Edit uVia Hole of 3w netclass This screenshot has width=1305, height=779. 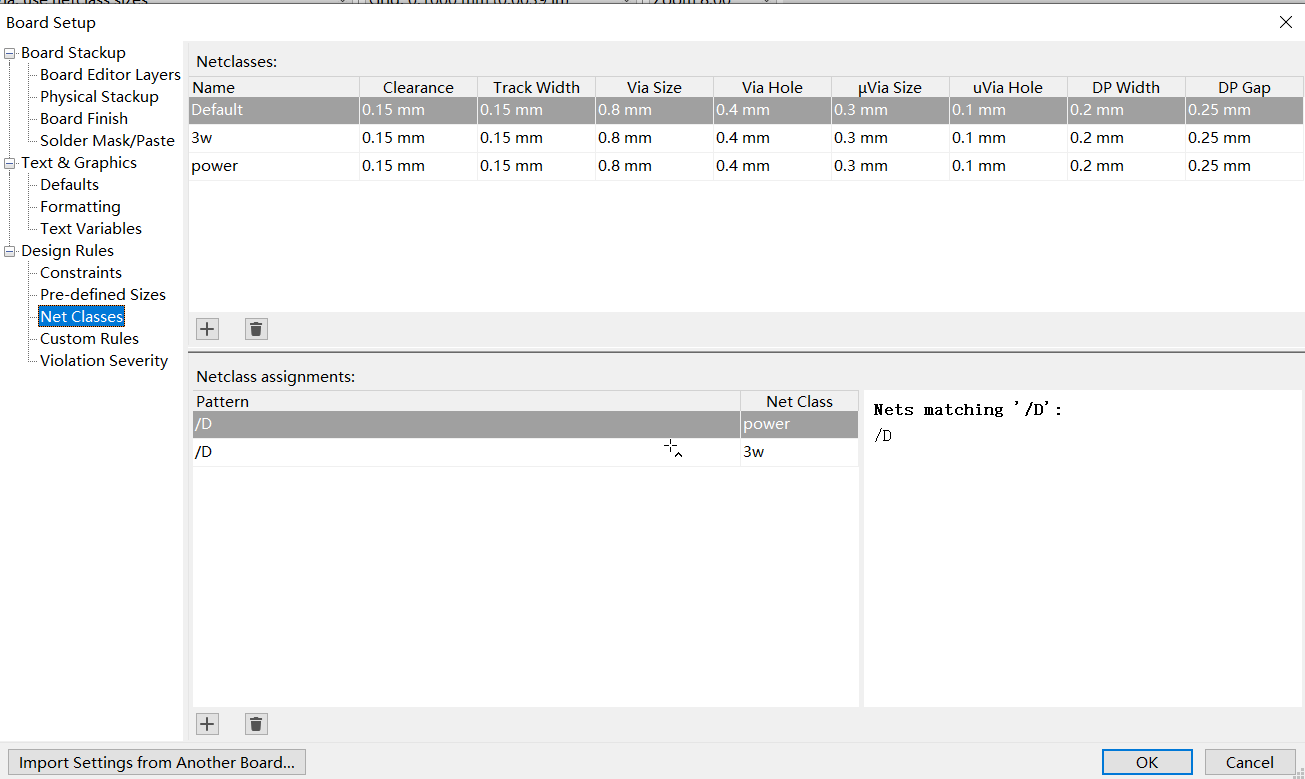pyautogui.click(x=1008, y=138)
